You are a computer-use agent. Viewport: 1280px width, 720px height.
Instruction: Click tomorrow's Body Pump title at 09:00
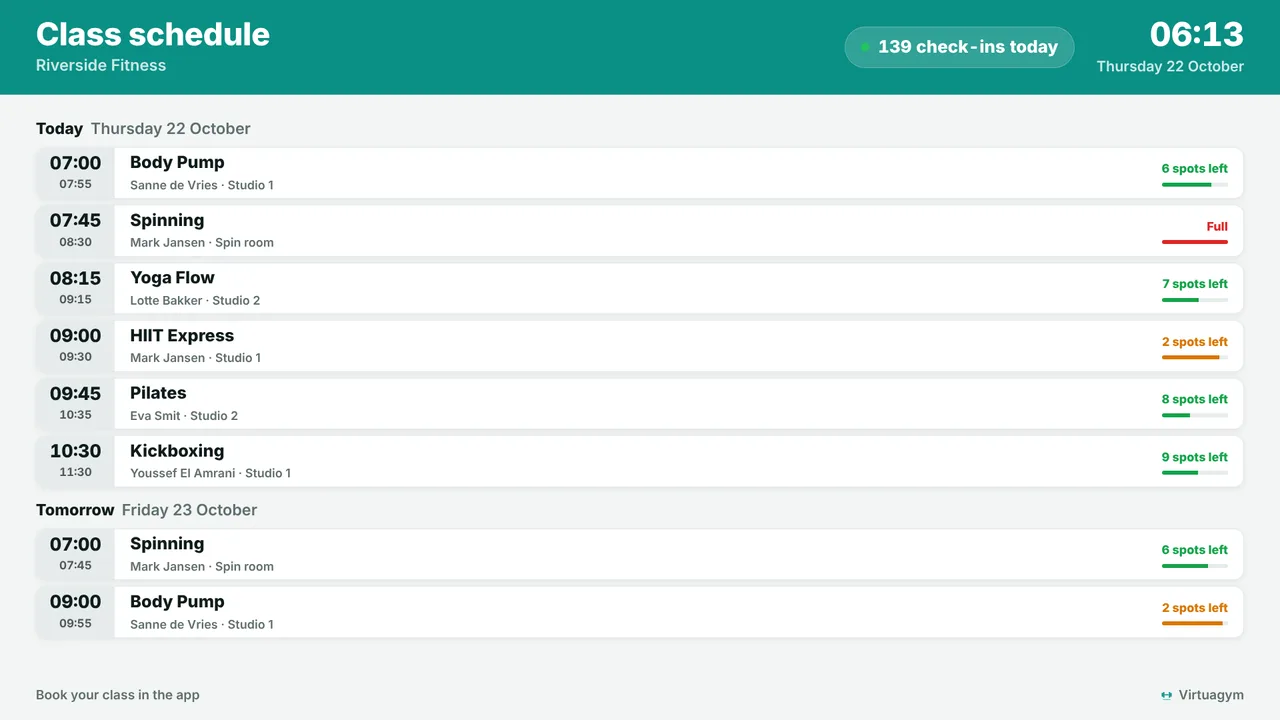177,602
